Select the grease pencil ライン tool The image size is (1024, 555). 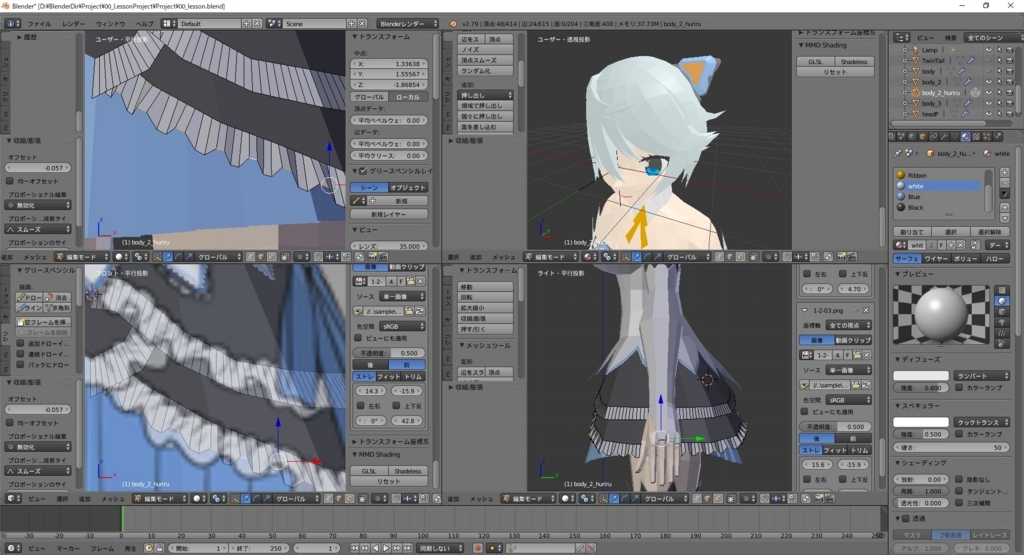pyautogui.click(x=29, y=308)
